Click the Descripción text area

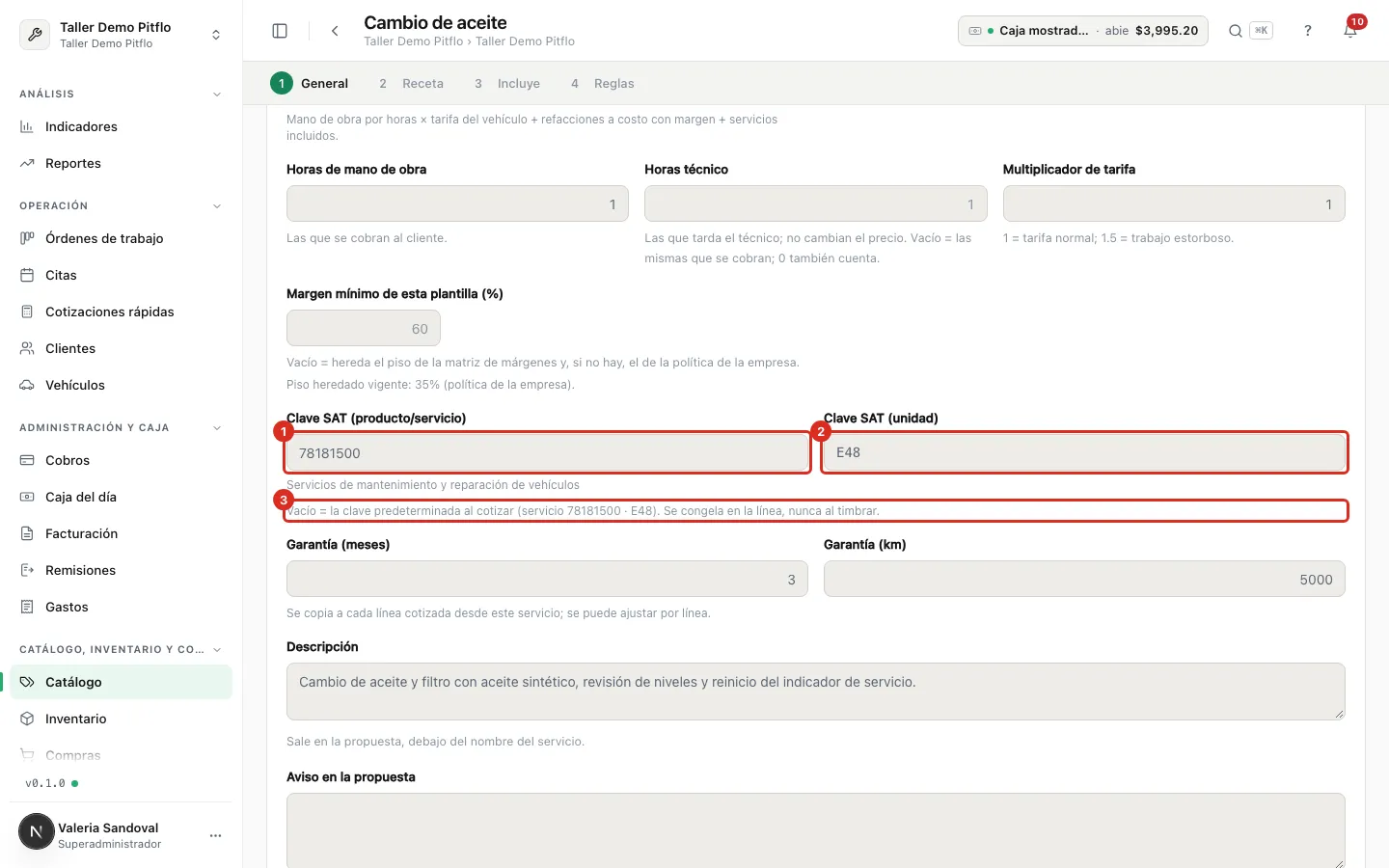(816, 691)
